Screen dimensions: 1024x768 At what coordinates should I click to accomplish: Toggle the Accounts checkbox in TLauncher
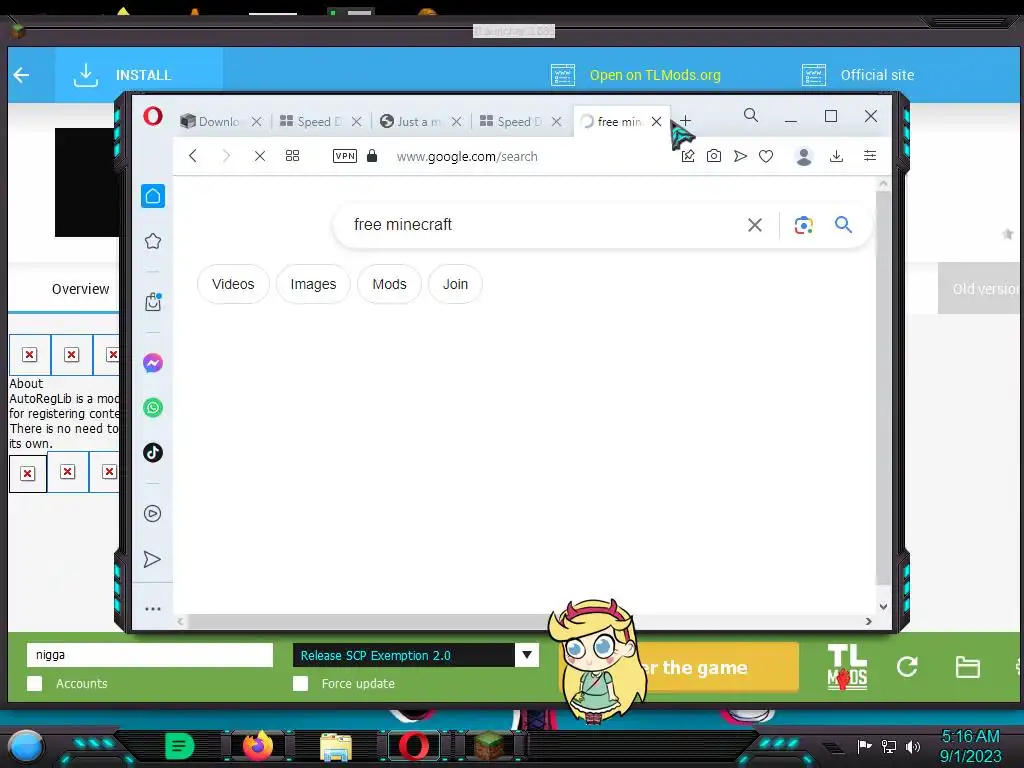(x=35, y=684)
